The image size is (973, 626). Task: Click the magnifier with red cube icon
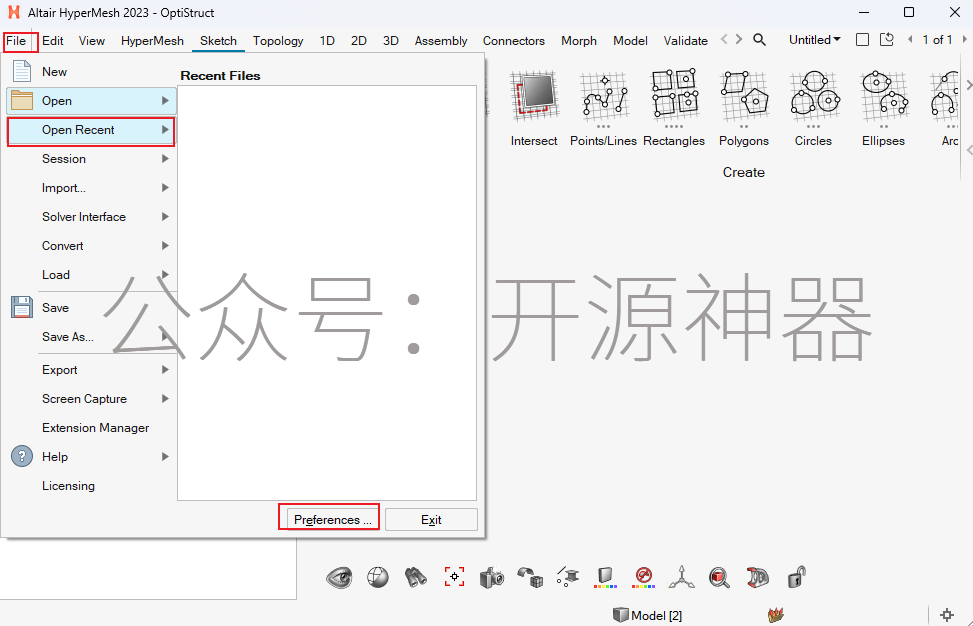pos(719,578)
